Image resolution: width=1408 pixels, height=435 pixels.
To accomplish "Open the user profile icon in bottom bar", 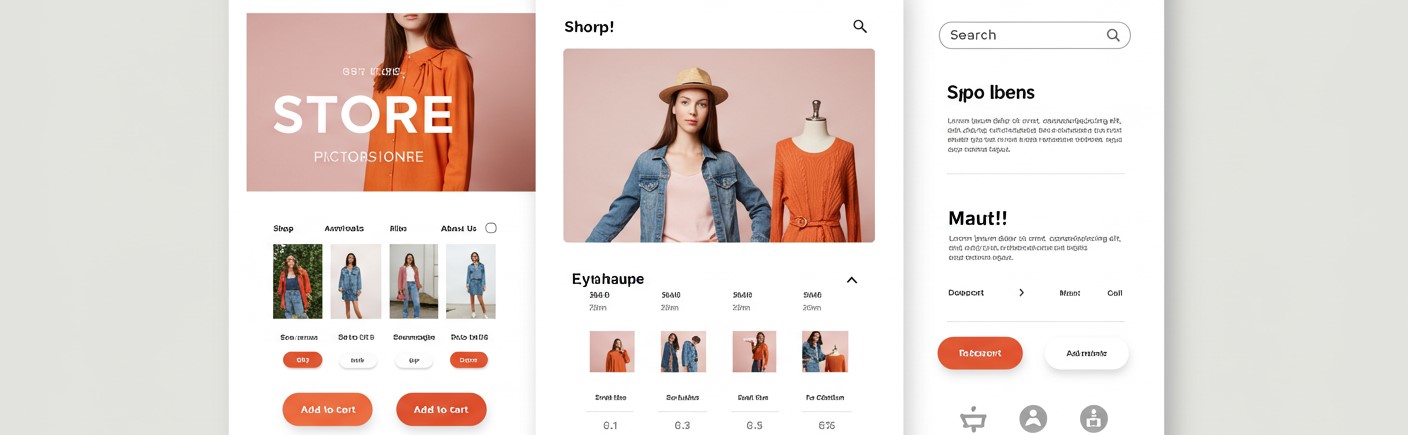I will click(1033, 419).
